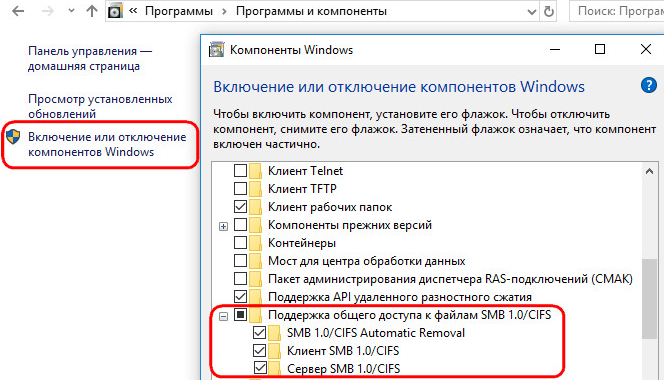Screen dimensions: 664x380
Task: Click the shield icon in sidebar
Action: pyautogui.click(x=13, y=137)
